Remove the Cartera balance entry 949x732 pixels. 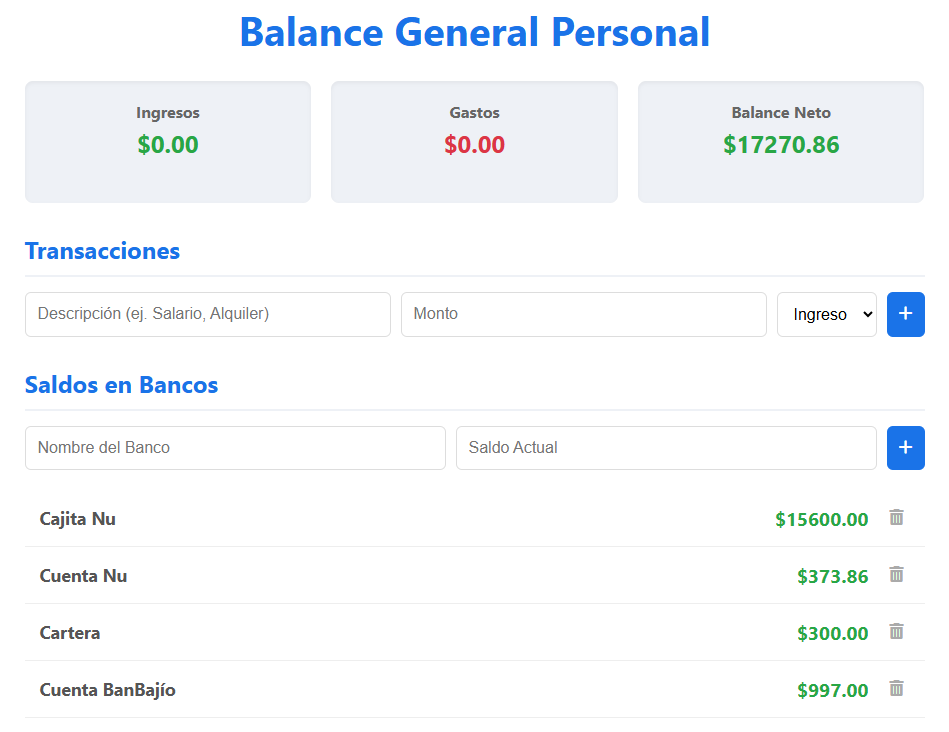(x=896, y=632)
